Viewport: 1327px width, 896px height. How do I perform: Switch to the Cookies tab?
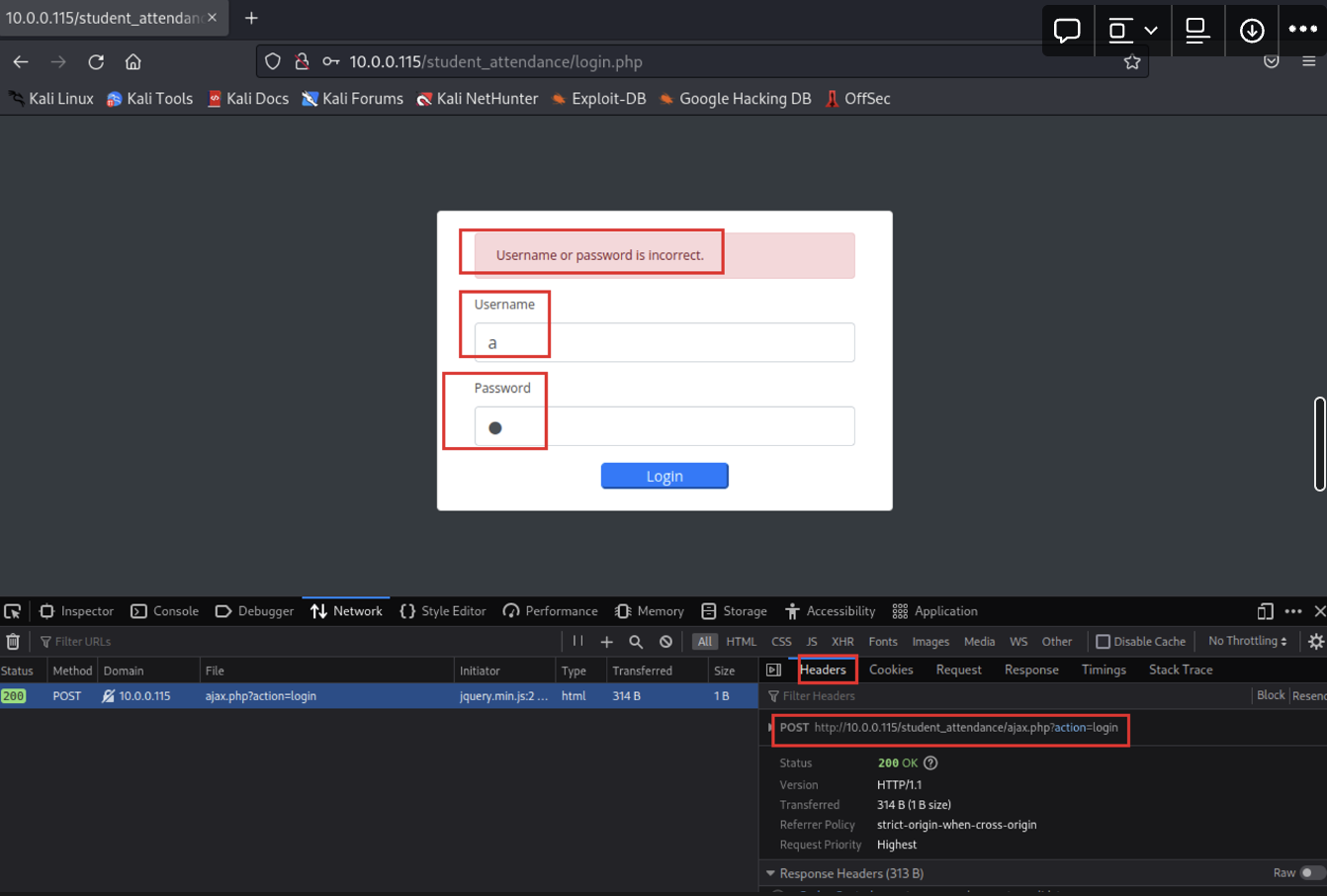tap(890, 671)
